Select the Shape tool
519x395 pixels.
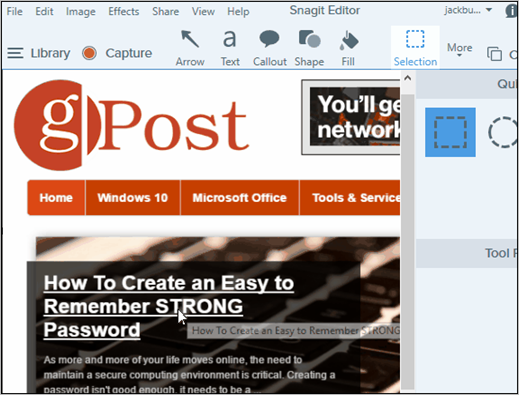[309, 48]
